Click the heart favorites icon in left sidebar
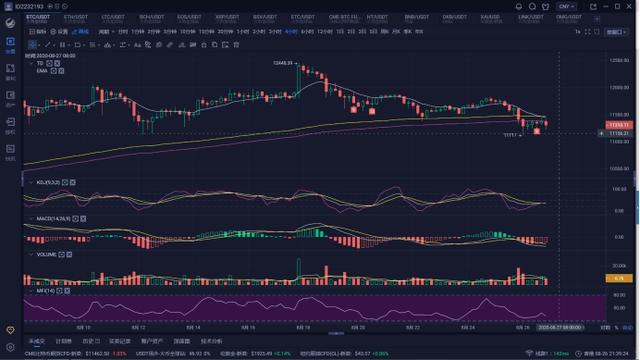The image size is (640, 360). [x=10, y=330]
